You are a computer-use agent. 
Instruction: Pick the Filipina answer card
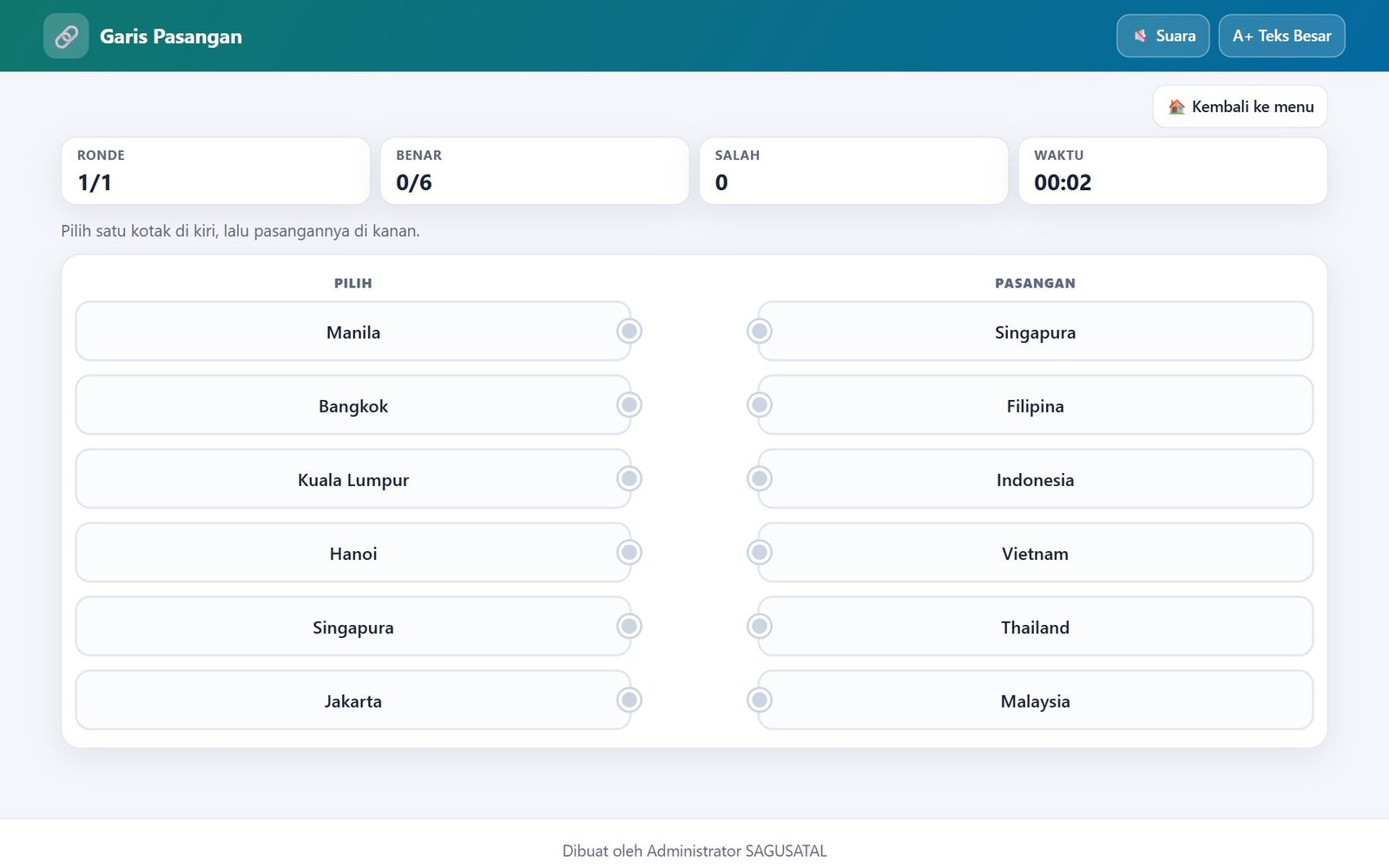coord(1035,404)
